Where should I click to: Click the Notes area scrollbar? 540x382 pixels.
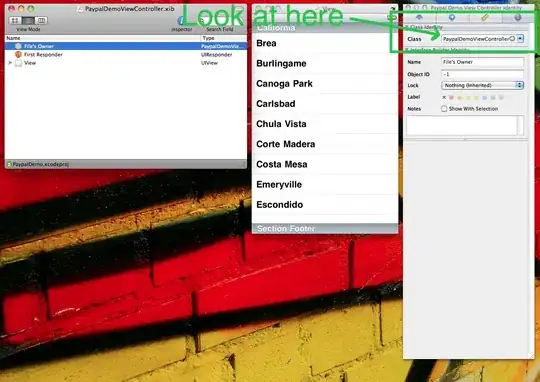(521, 125)
